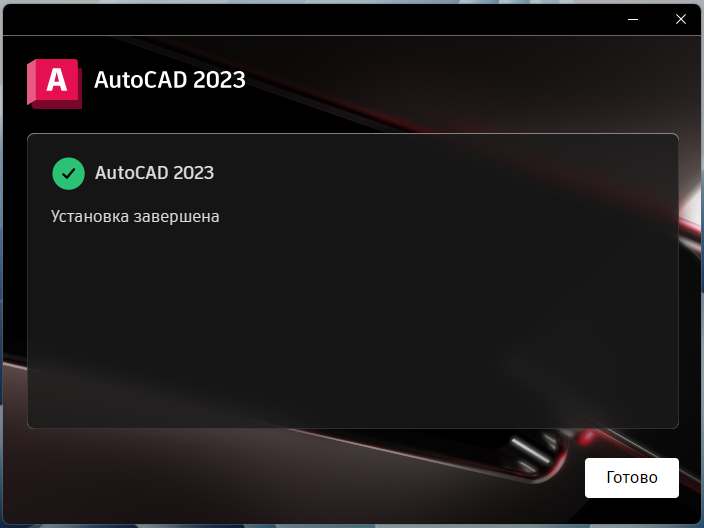Click the 'Установка завершена' status text
Image resolution: width=704 pixels, height=528 pixels.
click(135, 216)
